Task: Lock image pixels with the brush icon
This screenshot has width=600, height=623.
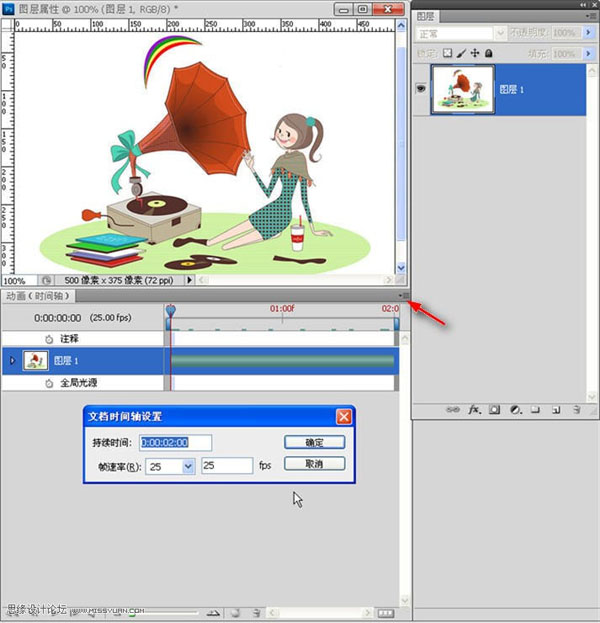Action: pyautogui.click(x=461, y=53)
